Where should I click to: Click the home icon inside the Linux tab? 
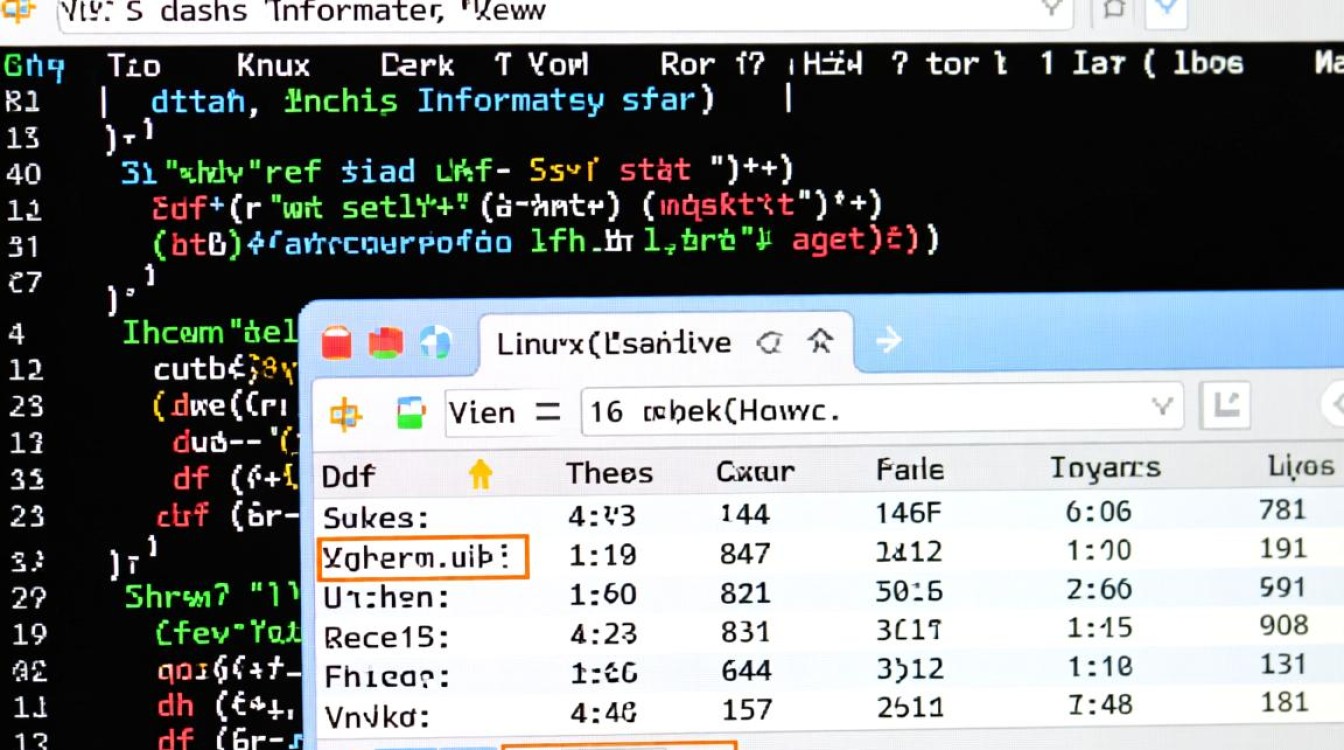(x=820, y=341)
